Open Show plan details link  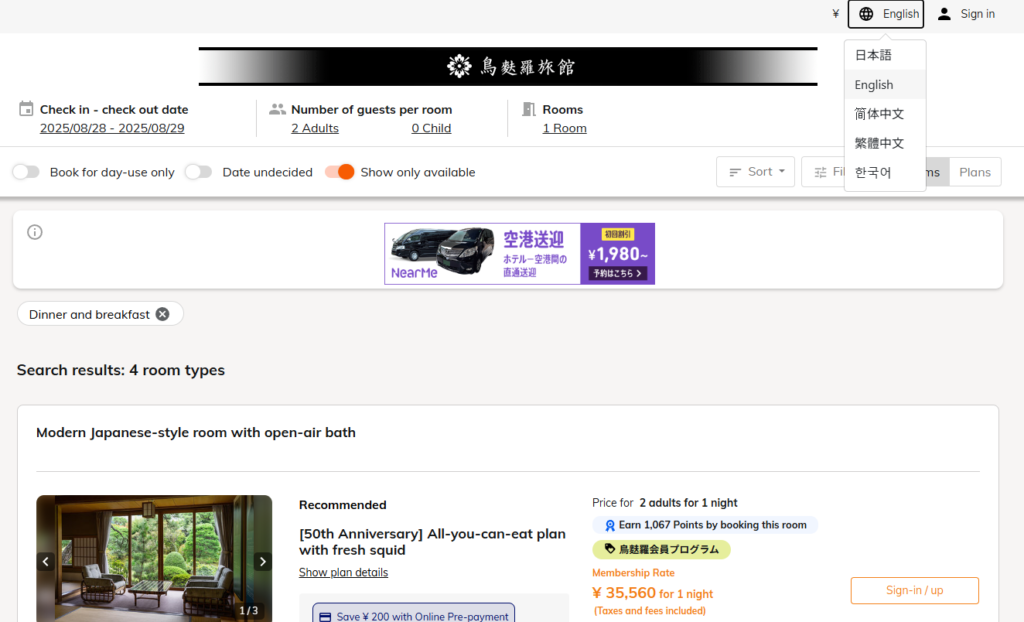click(x=344, y=572)
